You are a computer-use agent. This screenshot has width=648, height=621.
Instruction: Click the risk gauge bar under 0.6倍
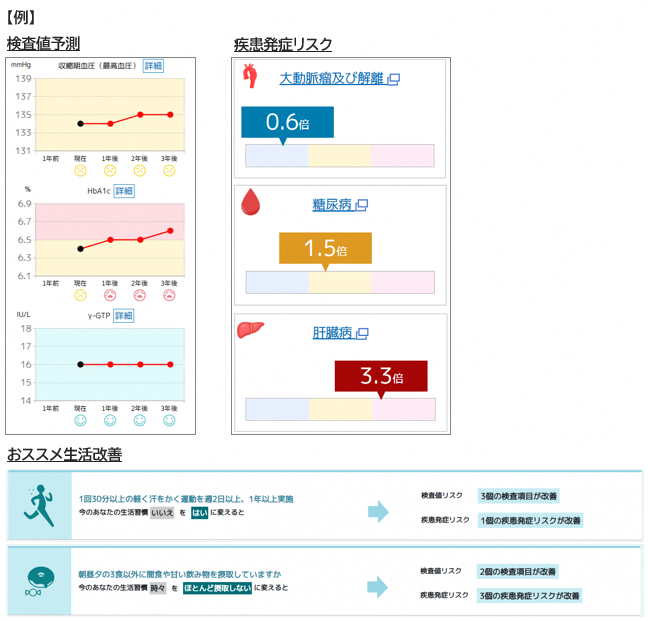340,155
